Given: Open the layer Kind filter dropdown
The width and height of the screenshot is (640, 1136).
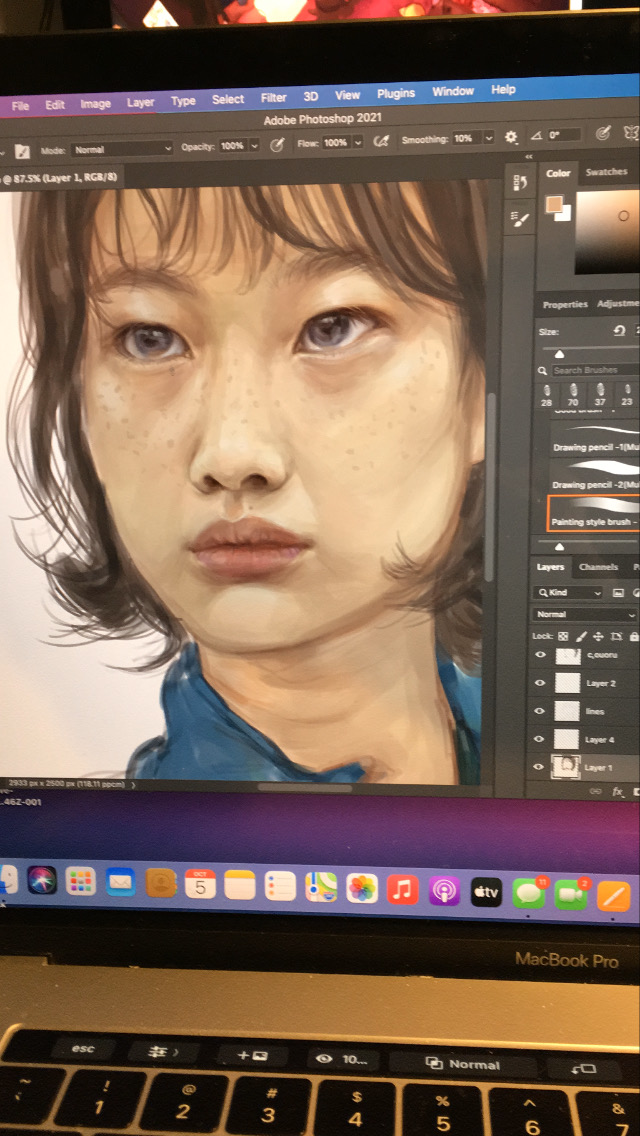Looking at the screenshot, I should click(x=568, y=593).
